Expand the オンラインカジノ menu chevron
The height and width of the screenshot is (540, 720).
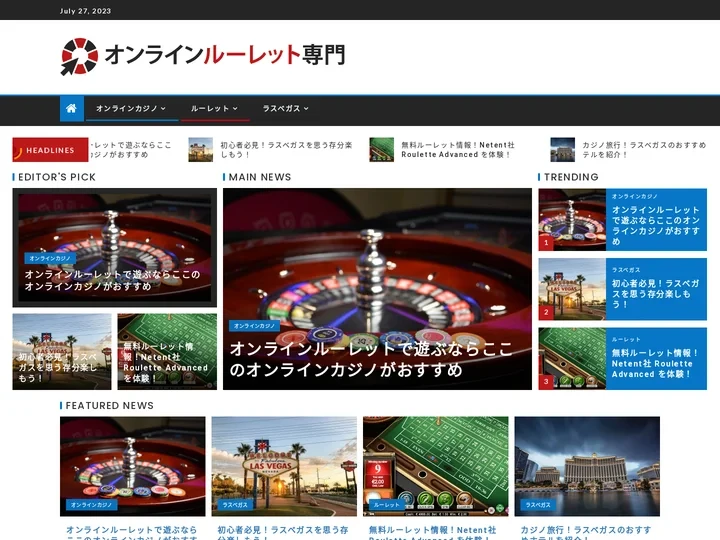point(163,108)
